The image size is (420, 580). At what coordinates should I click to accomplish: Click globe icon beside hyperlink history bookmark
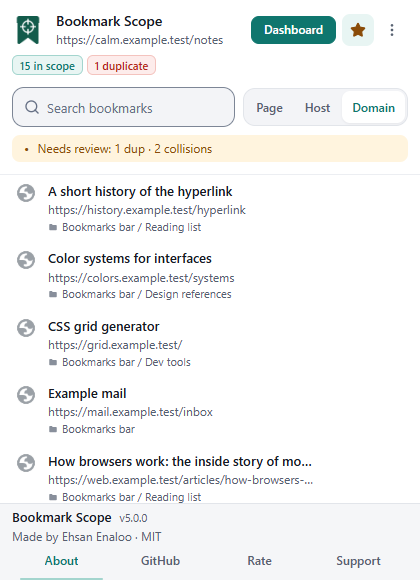pos(26,193)
